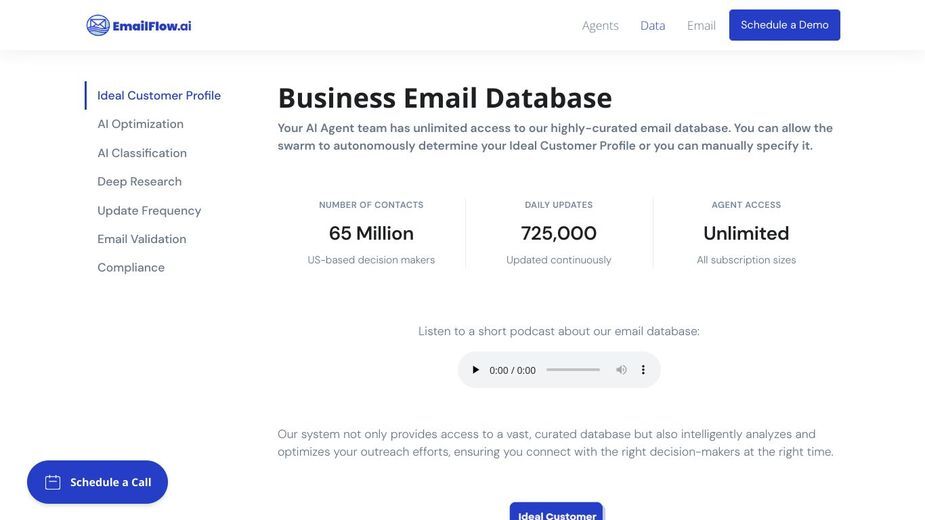Click calendar icon on Schedule a Call
925x520 pixels.
click(x=53, y=482)
